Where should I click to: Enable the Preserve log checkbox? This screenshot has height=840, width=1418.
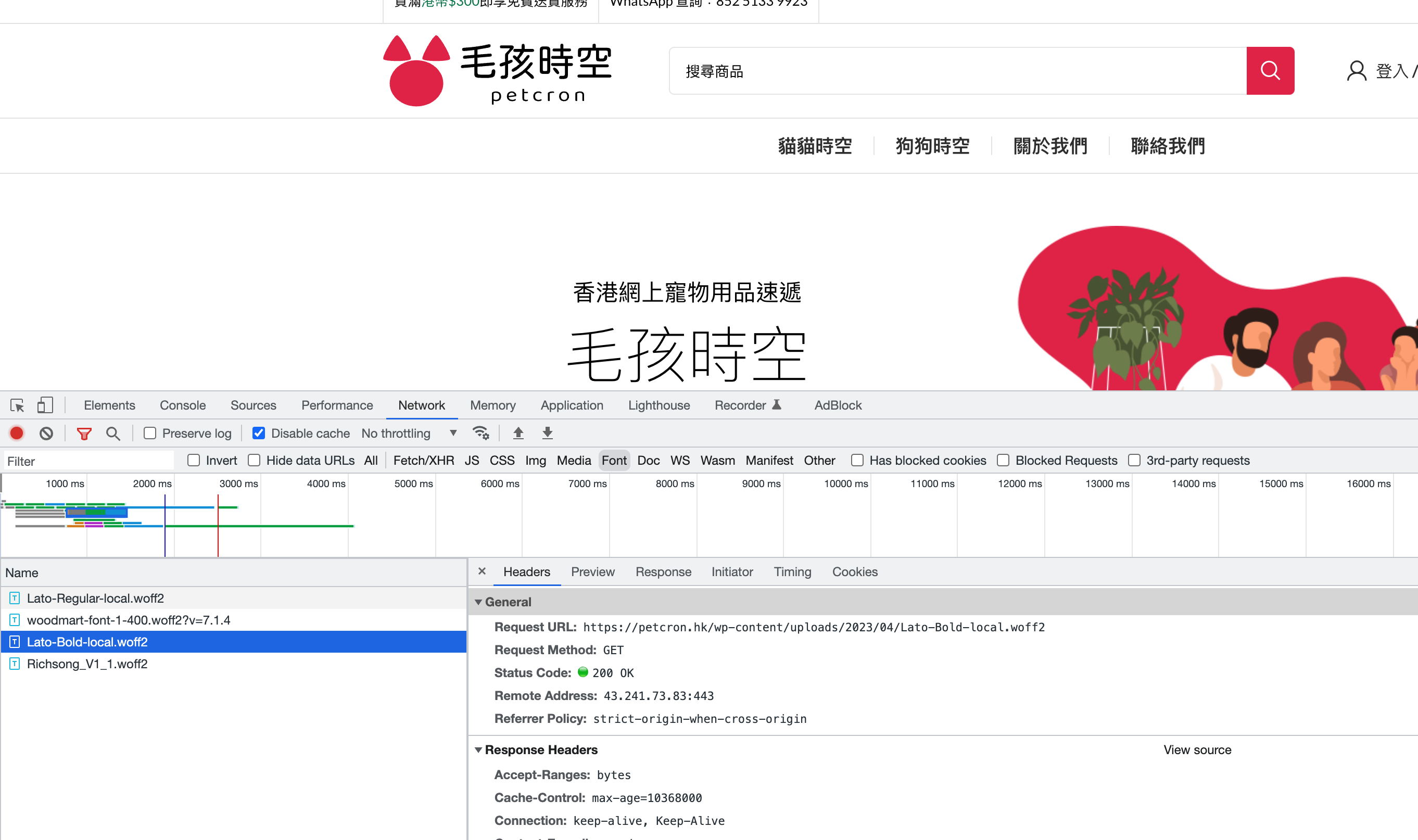[x=150, y=433]
